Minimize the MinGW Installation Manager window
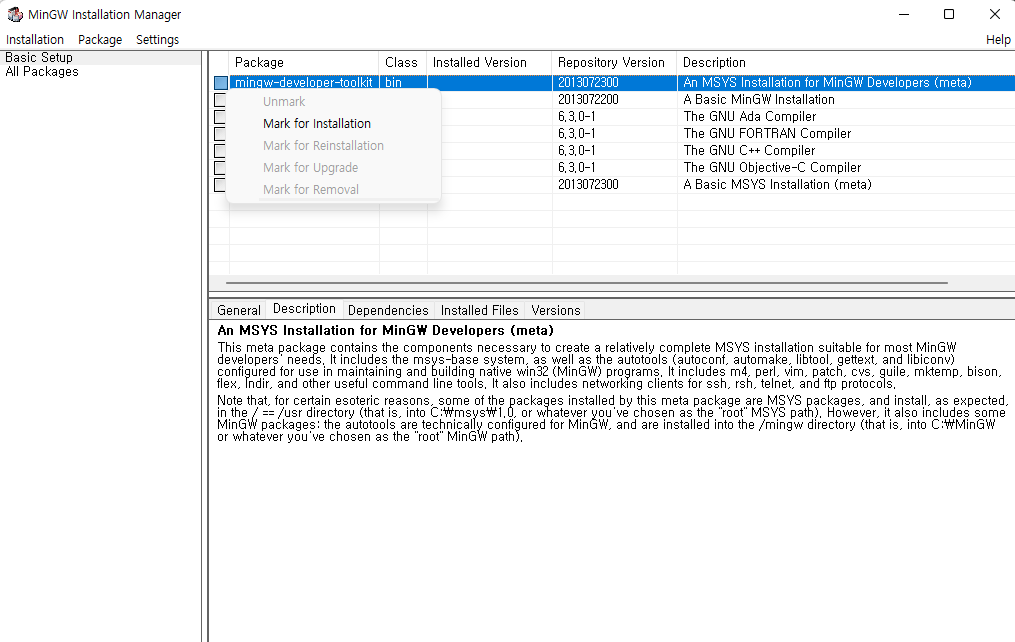This screenshot has height=642, width=1015. [x=904, y=14]
